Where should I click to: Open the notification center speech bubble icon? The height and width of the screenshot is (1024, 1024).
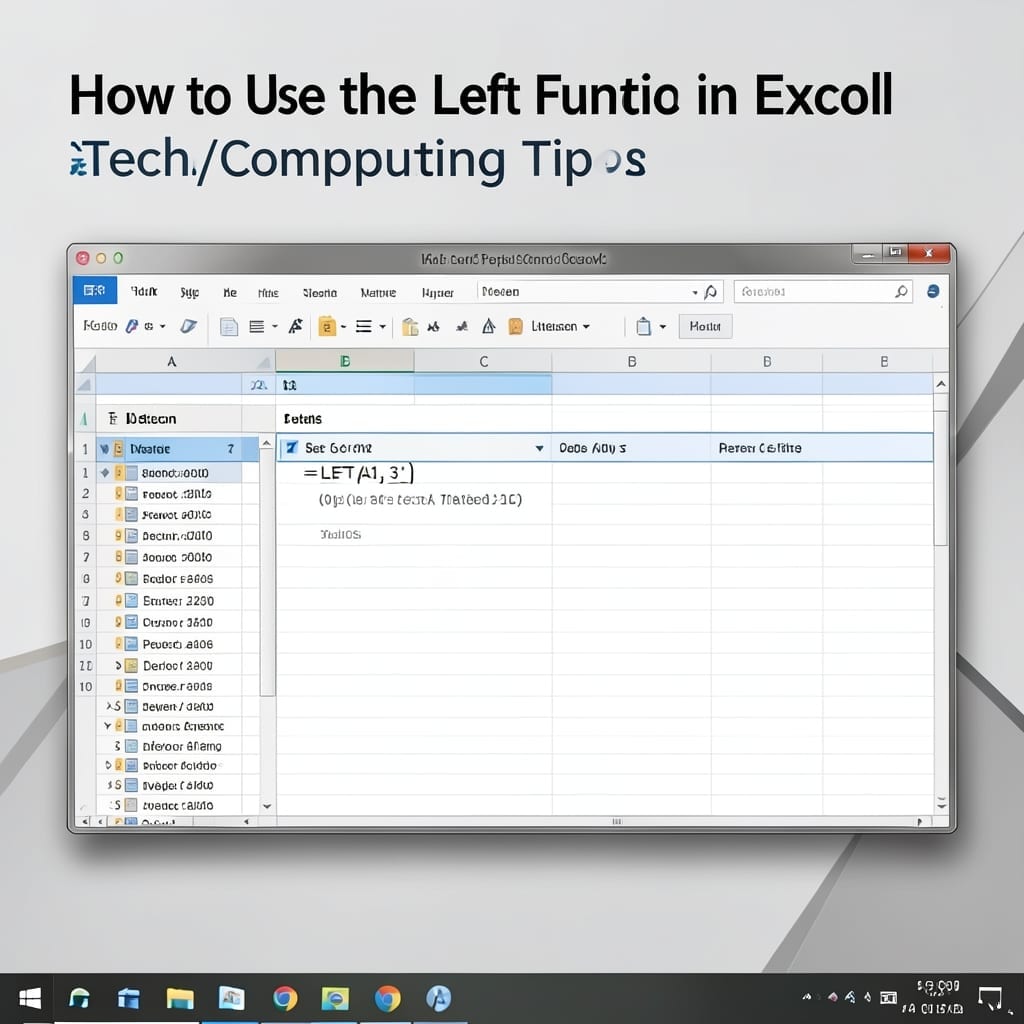coord(989,999)
